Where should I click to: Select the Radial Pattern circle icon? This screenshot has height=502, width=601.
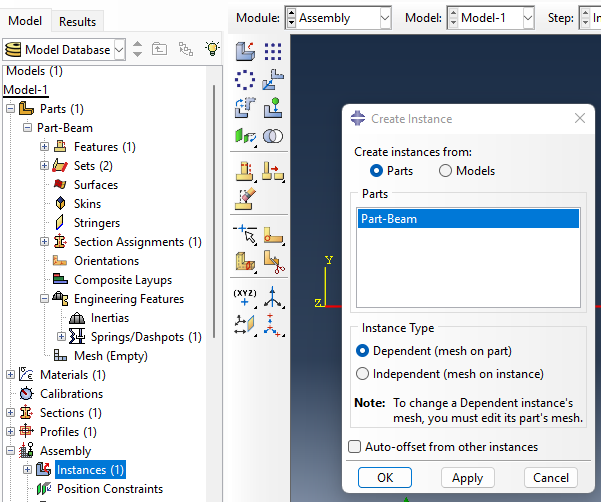(x=245, y=80)
